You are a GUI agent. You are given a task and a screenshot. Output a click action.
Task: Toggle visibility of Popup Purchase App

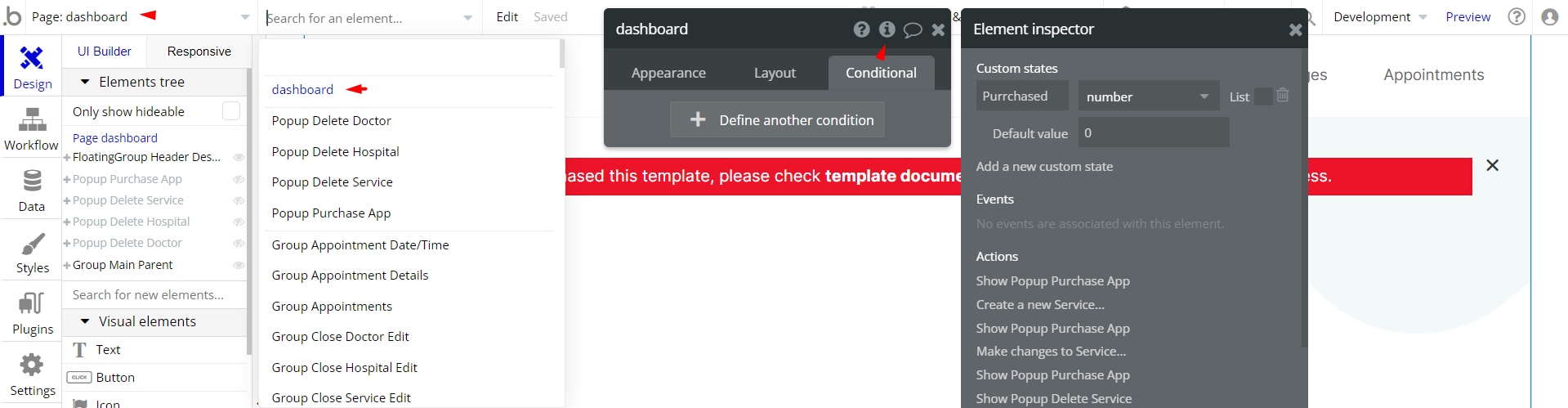coord(239,179)
